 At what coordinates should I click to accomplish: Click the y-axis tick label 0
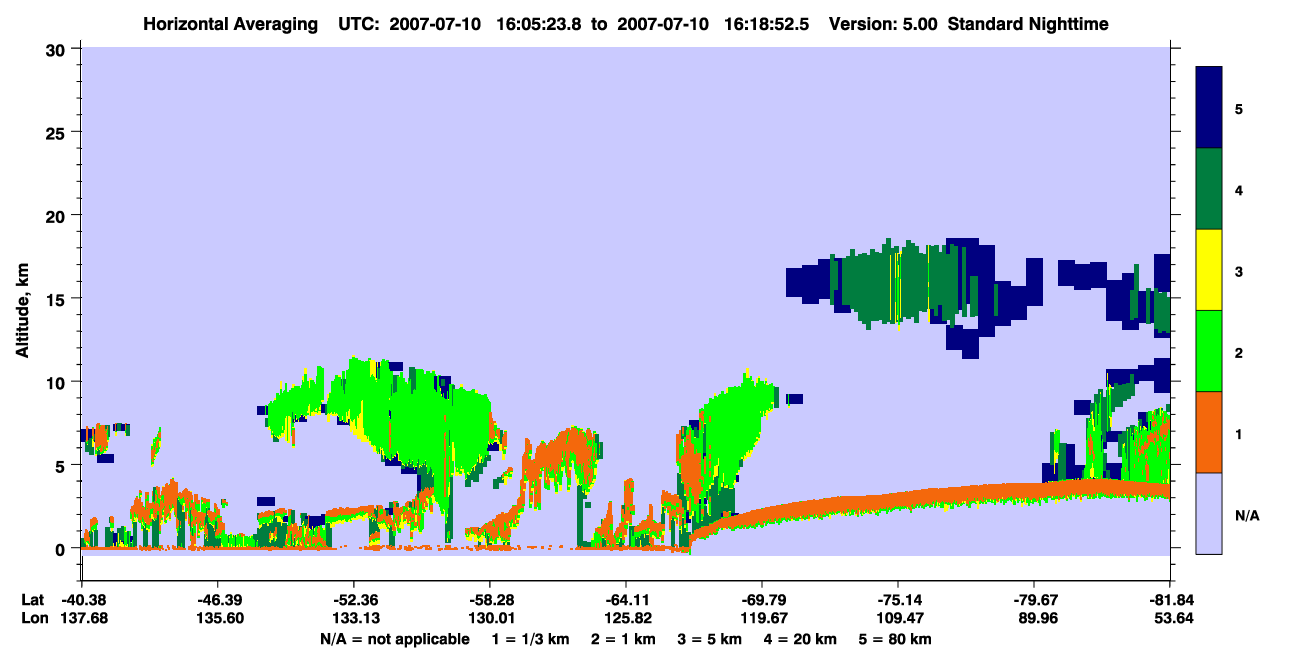(62, 549)
